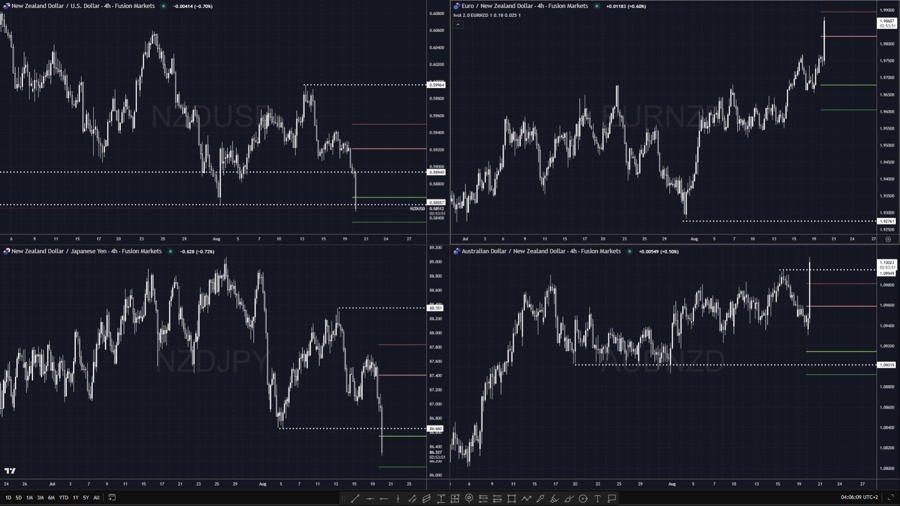The width and height of the screenshot is (900, 506).
Task: Toggle the market status dot on NZDUSD
Action: click(164, 6)
